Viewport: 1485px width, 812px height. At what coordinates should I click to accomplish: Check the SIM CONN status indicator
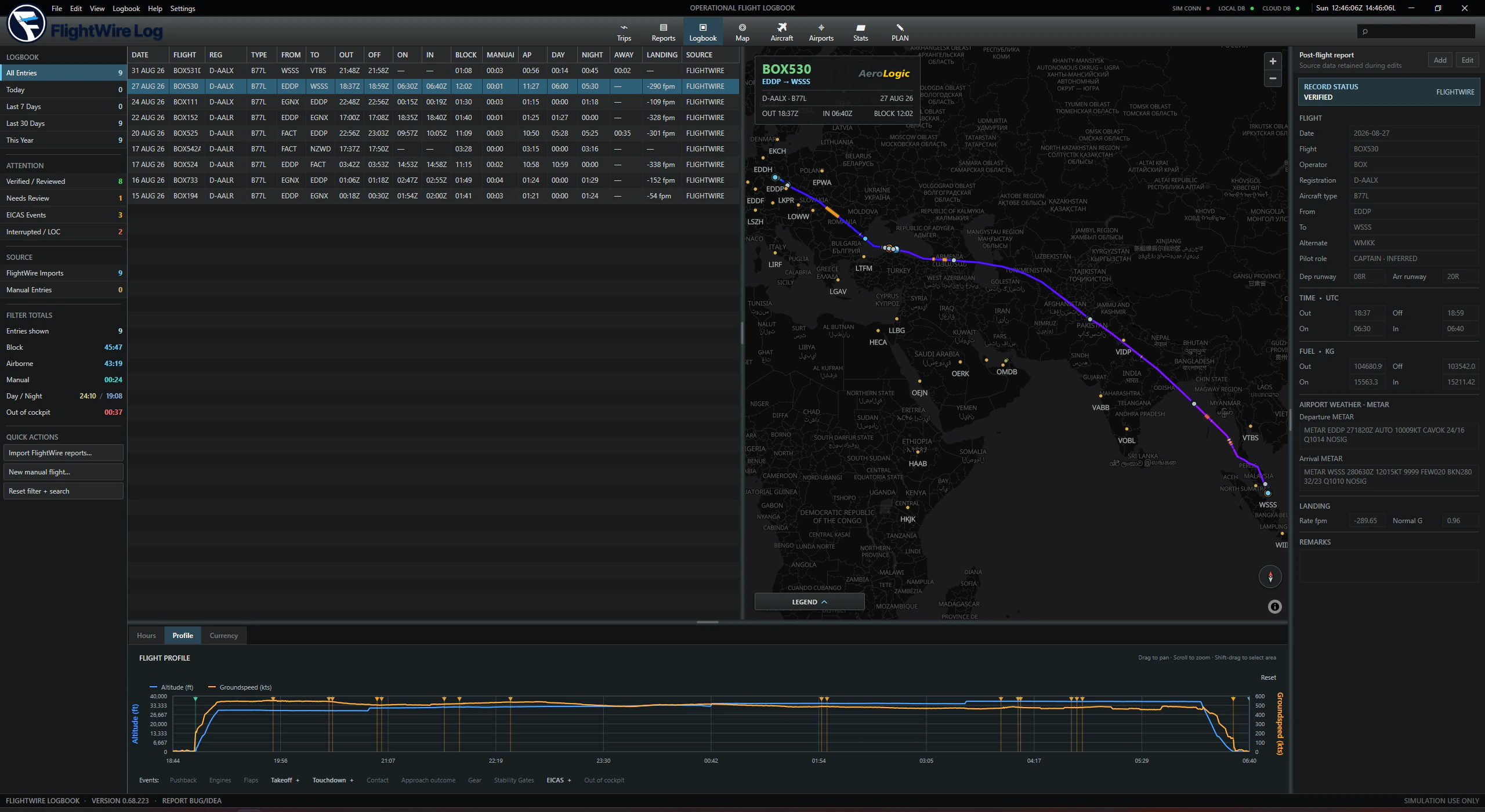[1190, 8]
